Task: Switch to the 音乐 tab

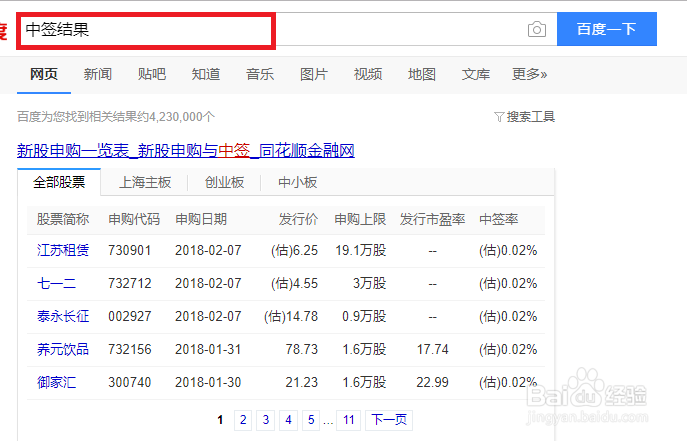Action: pos(260,74)
